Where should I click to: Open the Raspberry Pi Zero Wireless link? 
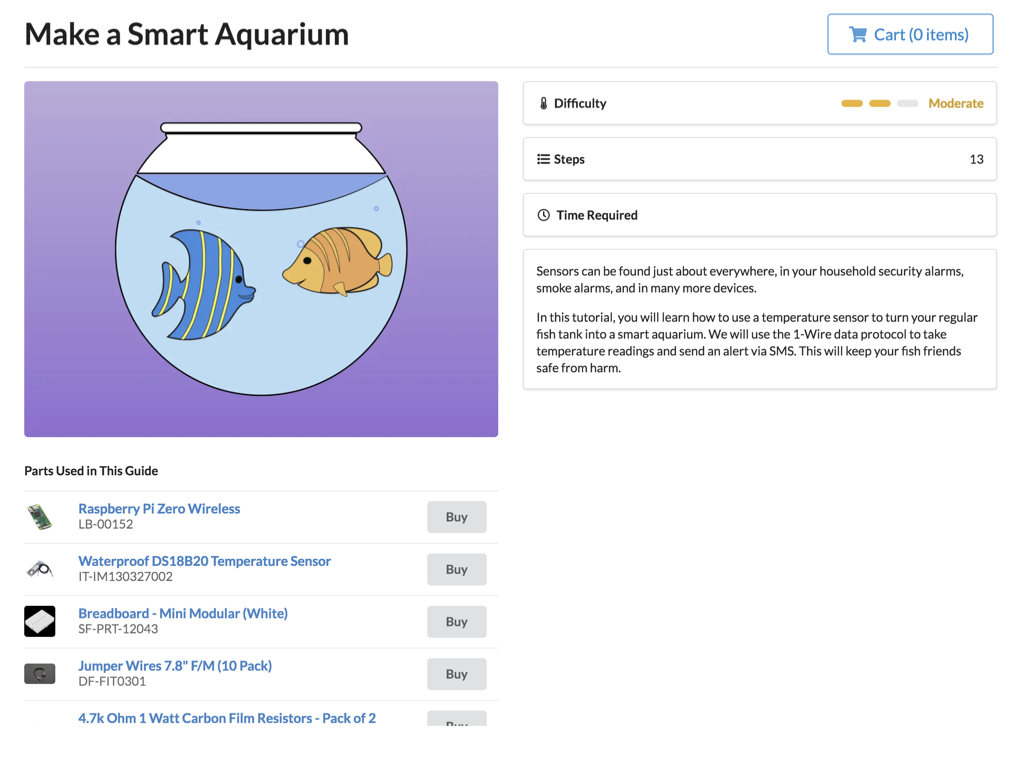159,508
